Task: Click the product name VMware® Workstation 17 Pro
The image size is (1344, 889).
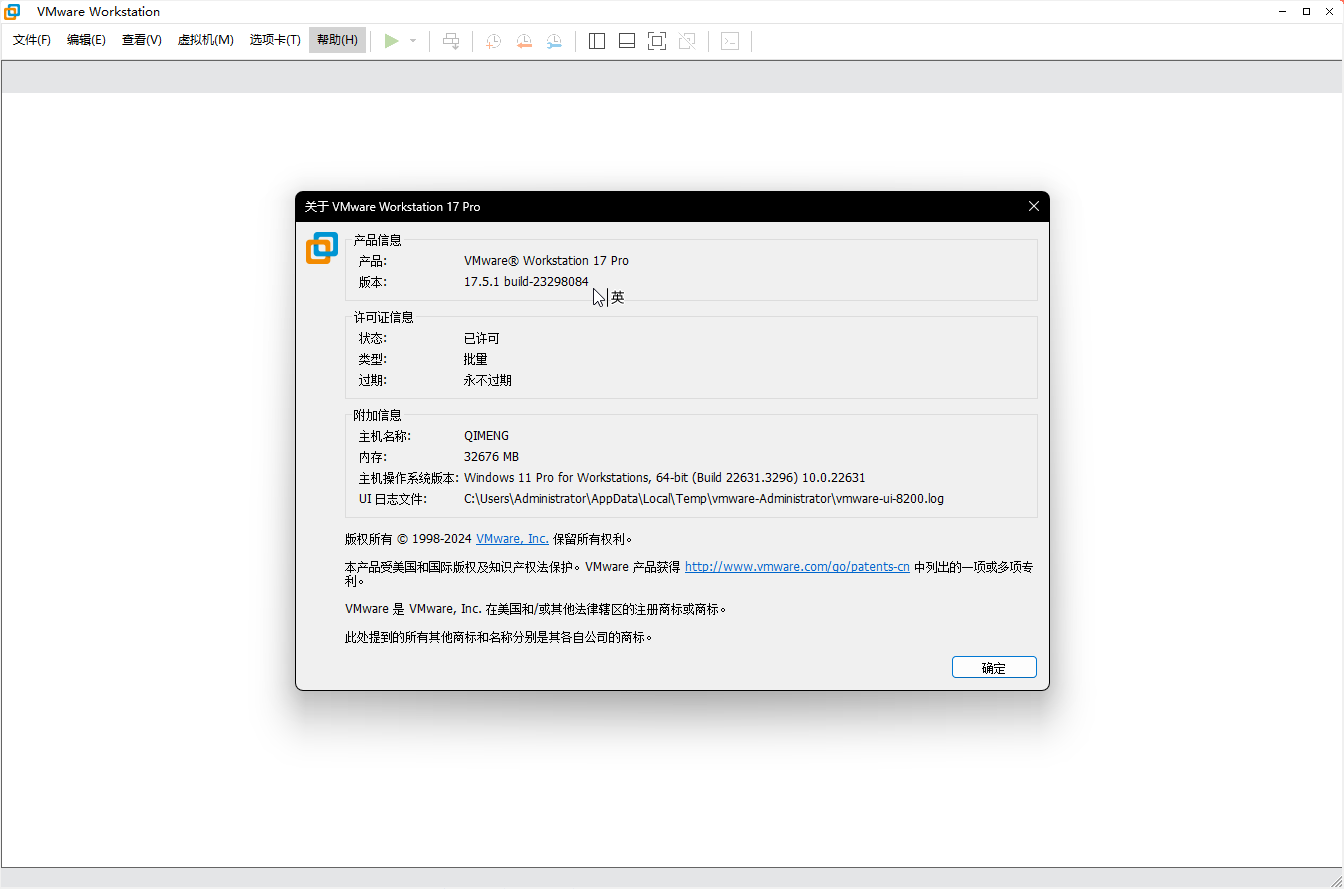Action: point(546,261)
